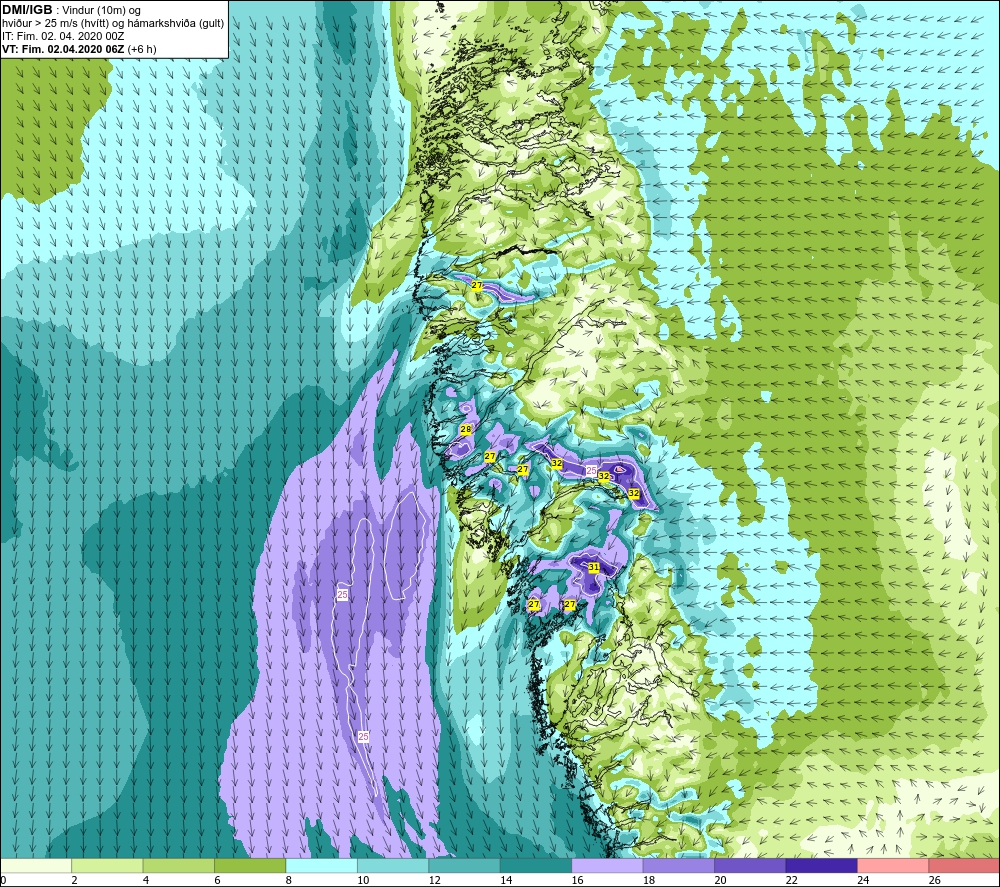
Task: Choose the dark teal 14–16 legend swatch
Action: (x=536, y=865)
